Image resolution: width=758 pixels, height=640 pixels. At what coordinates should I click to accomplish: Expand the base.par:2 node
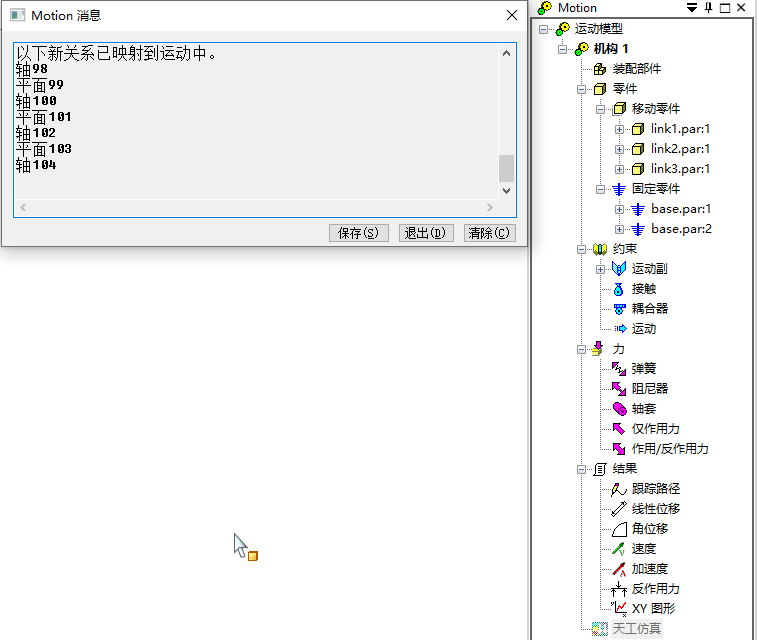[619, 229]
